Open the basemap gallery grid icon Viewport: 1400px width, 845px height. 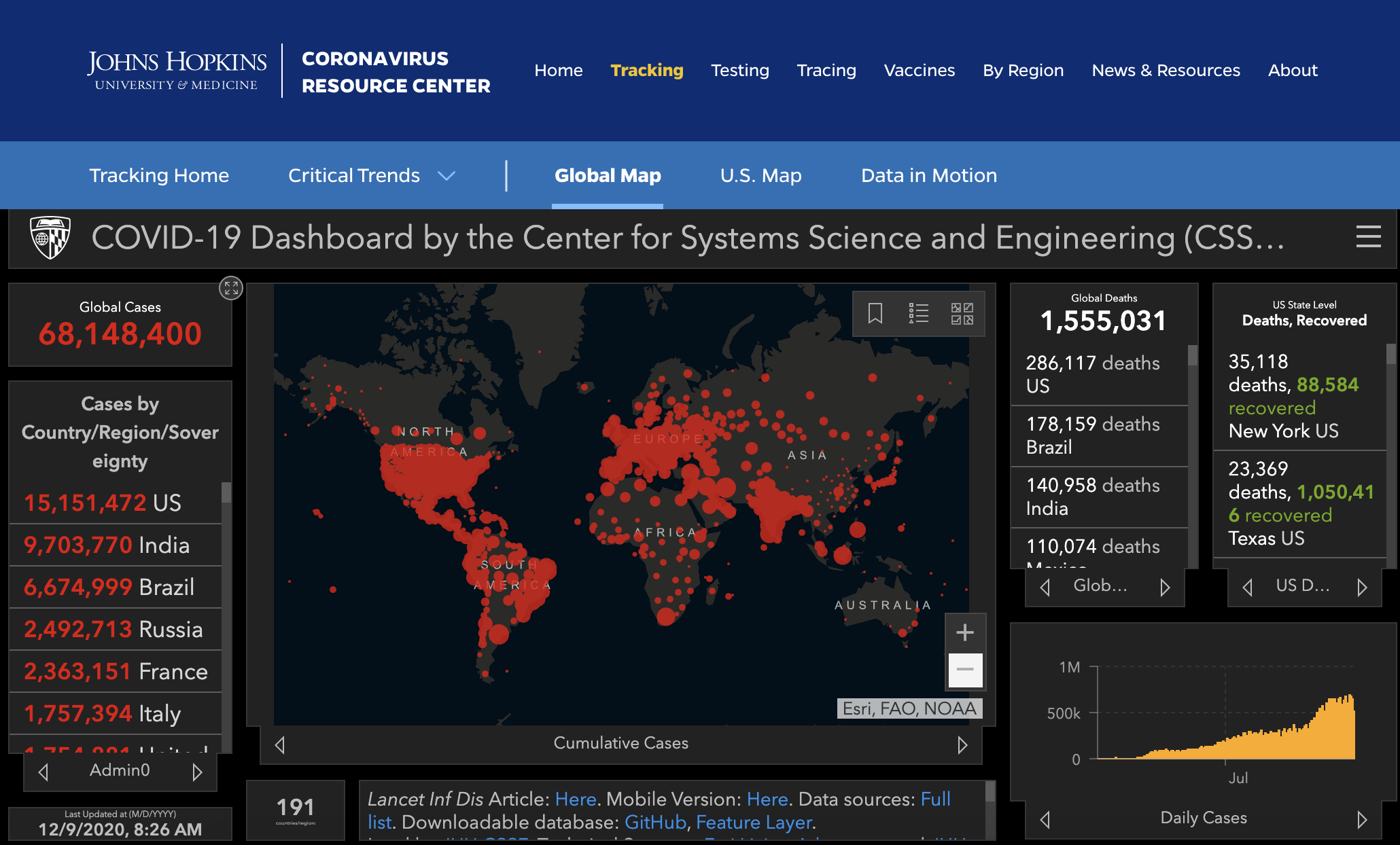point(962,313)
